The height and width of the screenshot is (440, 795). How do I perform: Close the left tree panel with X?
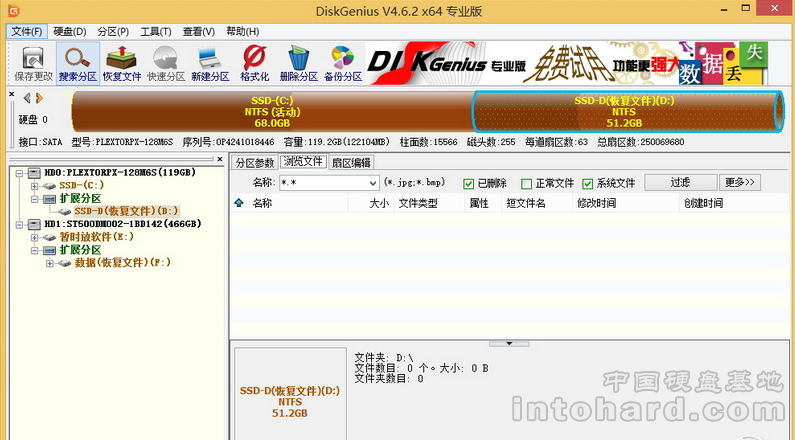[220, 159]
